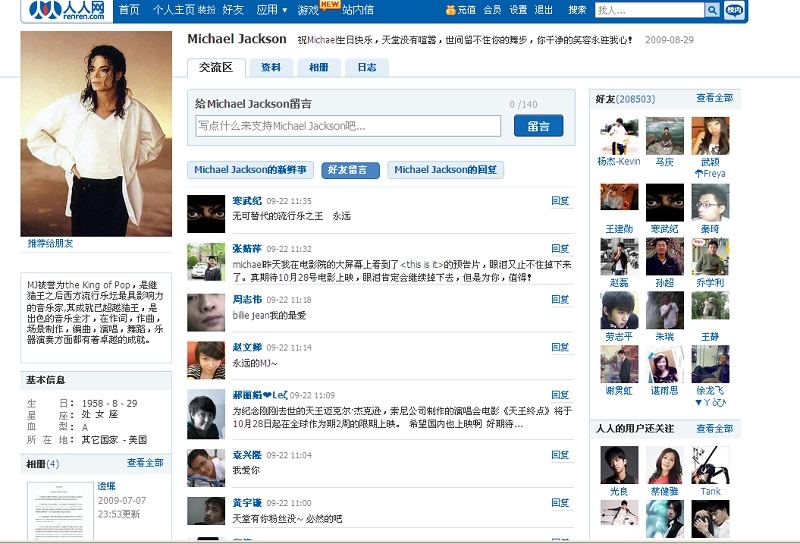Open friend 赵磊's avatar
The width and height of the screenshot is (800, 544).
coord(619,257)
